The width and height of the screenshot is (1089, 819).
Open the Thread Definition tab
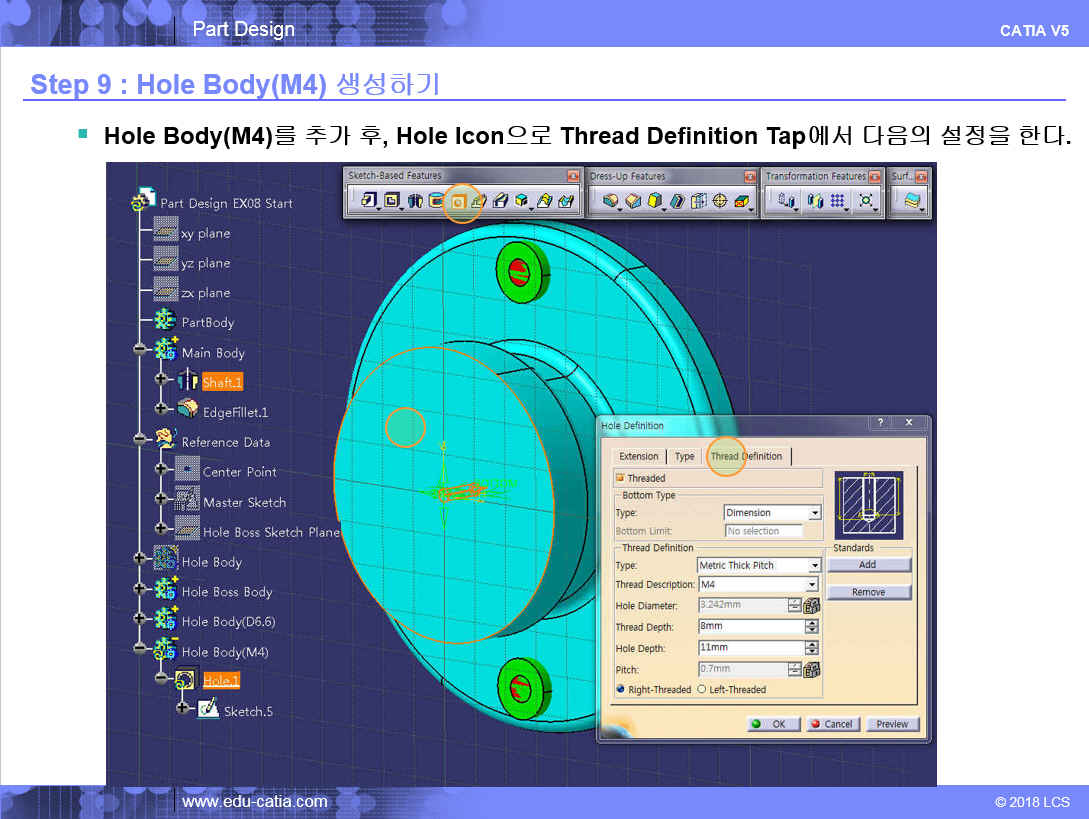point(746,457)
